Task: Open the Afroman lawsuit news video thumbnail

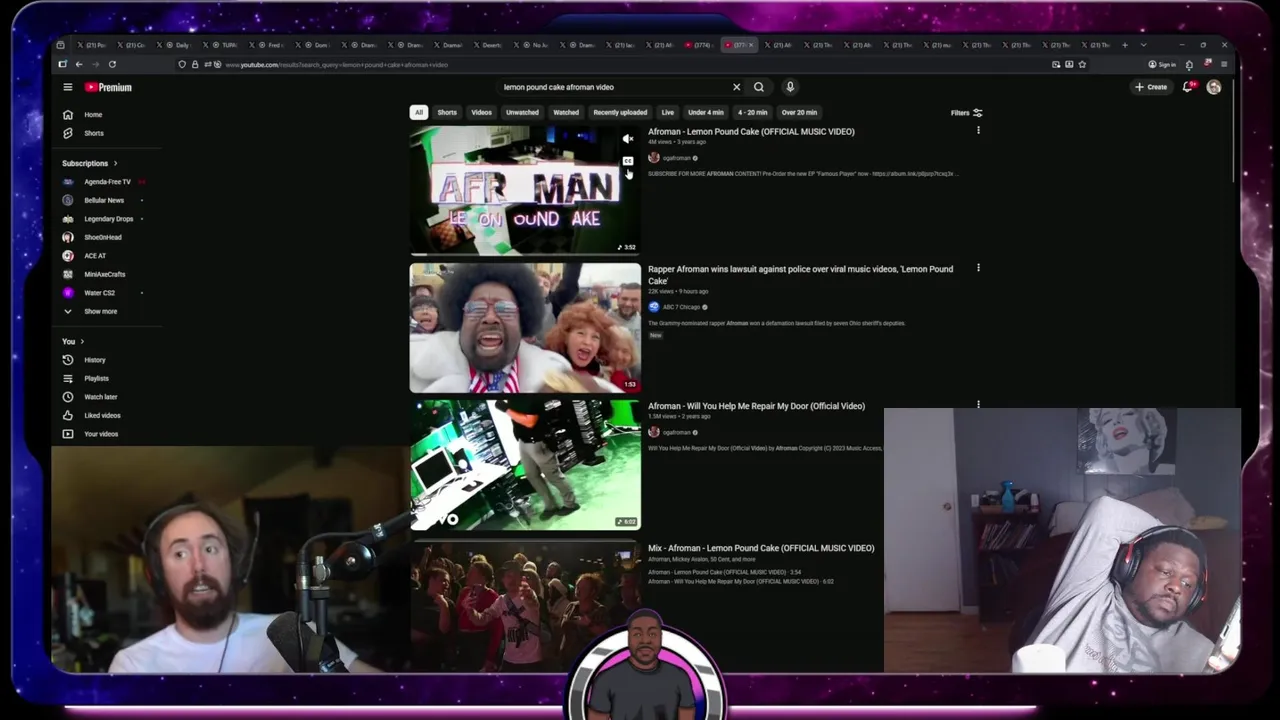Action: pyautogui.click(x=525, y=328)
